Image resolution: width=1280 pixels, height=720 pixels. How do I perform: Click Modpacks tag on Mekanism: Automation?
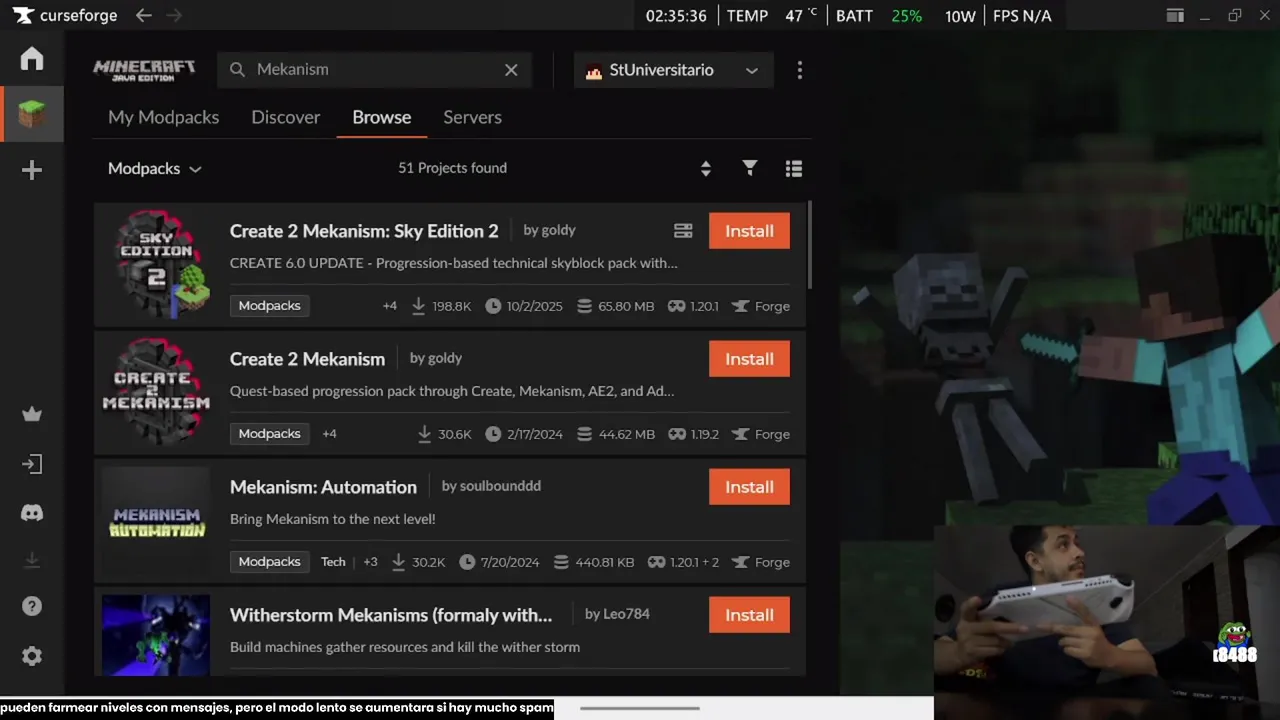(269, 562)
